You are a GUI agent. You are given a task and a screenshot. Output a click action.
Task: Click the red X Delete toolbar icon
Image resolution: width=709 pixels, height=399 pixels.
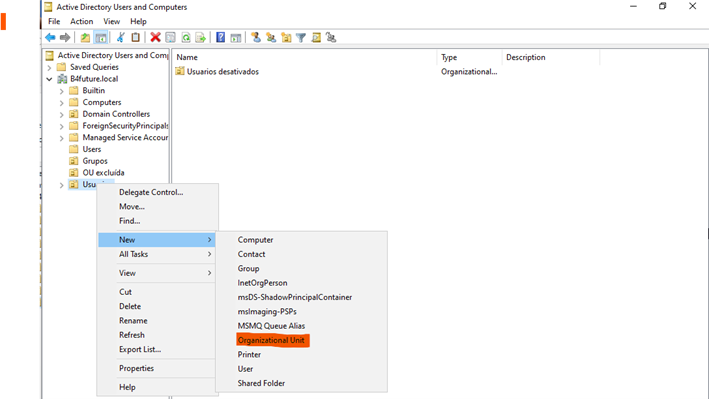[x=155, y=38]
